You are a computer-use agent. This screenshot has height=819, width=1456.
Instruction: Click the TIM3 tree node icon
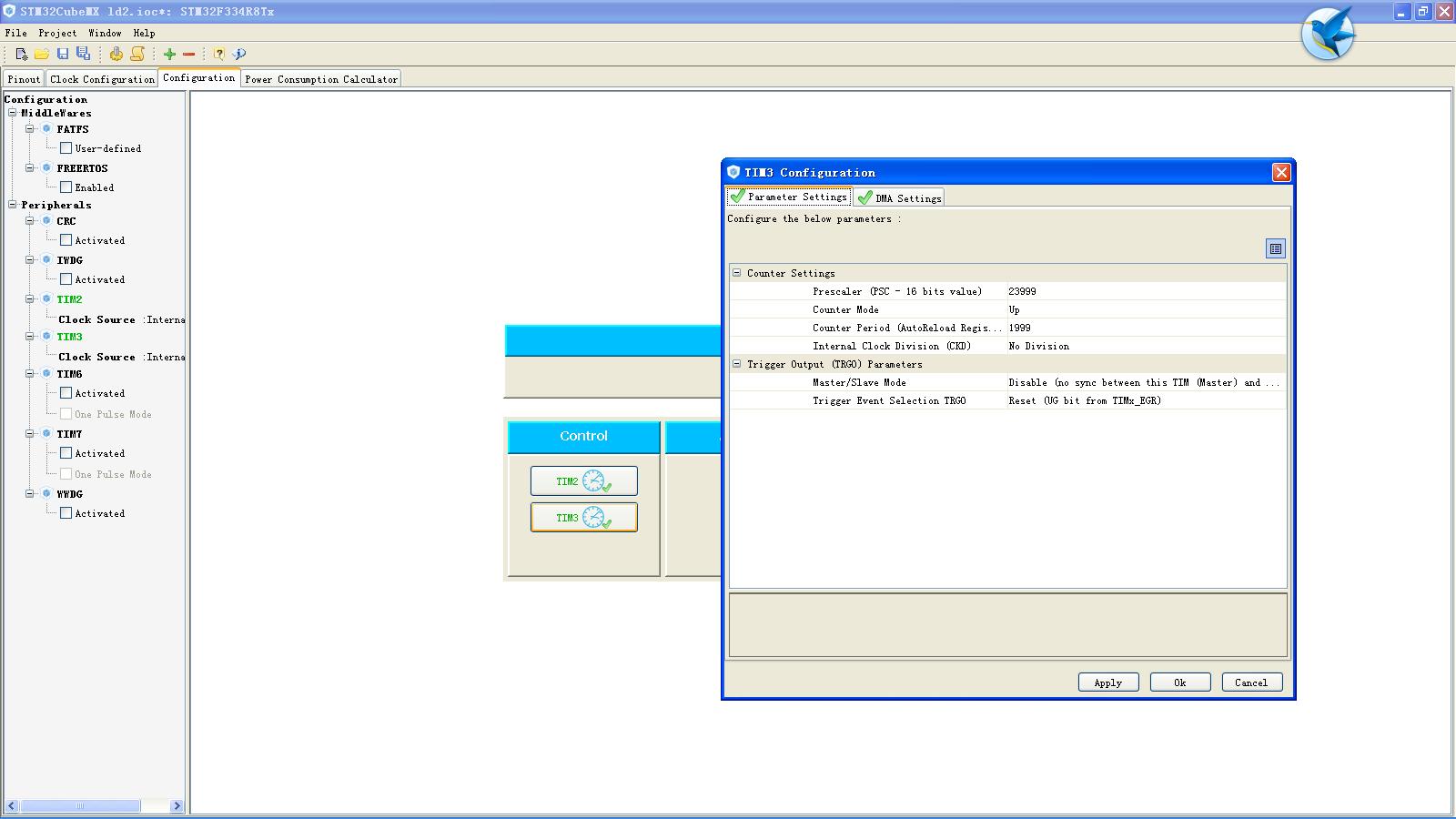[x=46, y=337]
